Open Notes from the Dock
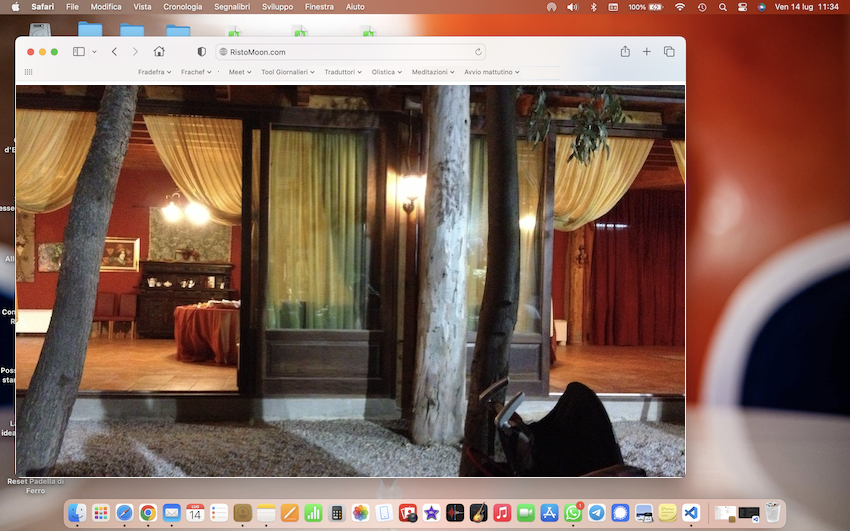 [266, 513]
